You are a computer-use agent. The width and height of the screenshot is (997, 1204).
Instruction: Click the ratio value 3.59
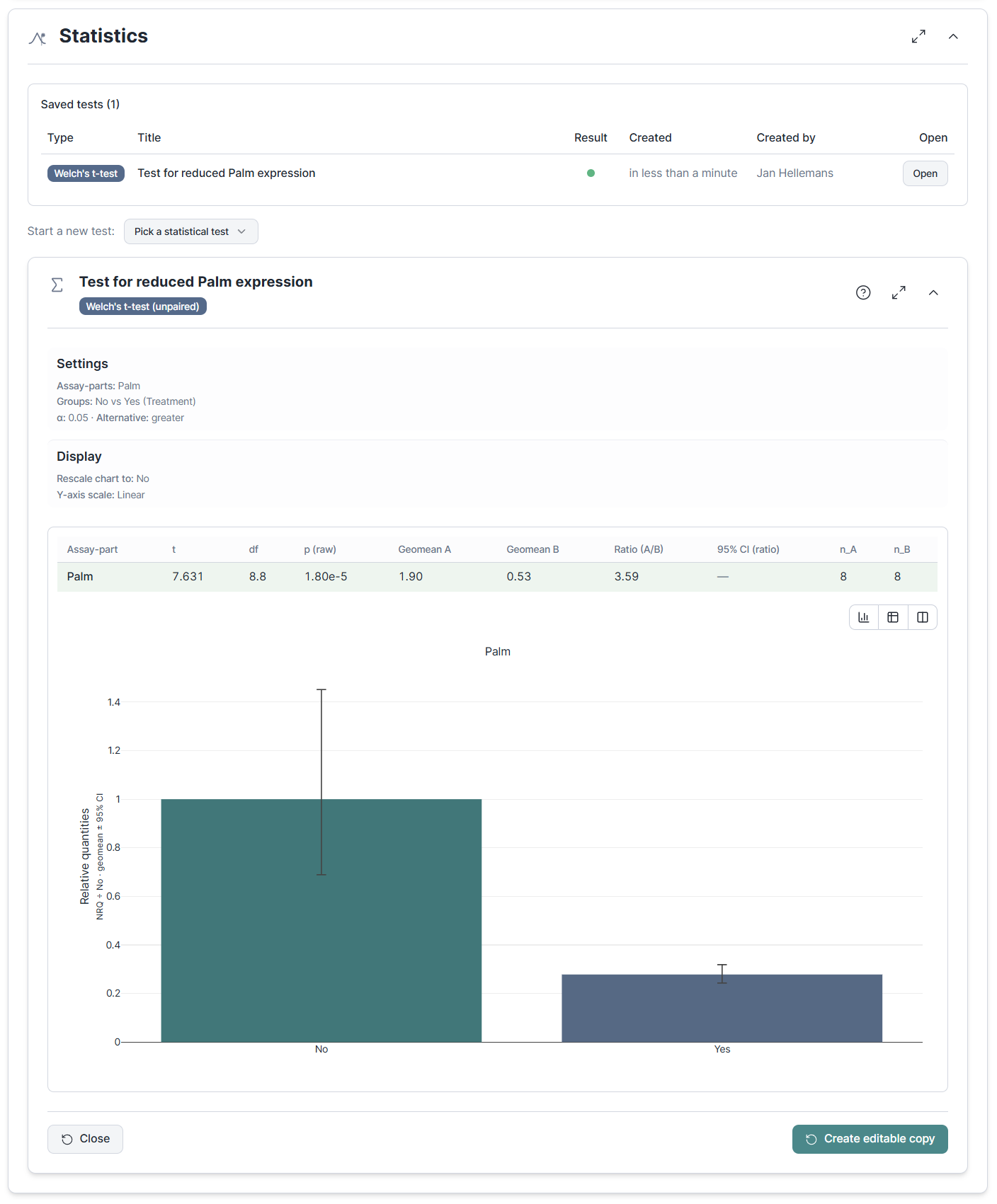click(x=626, y=577)
